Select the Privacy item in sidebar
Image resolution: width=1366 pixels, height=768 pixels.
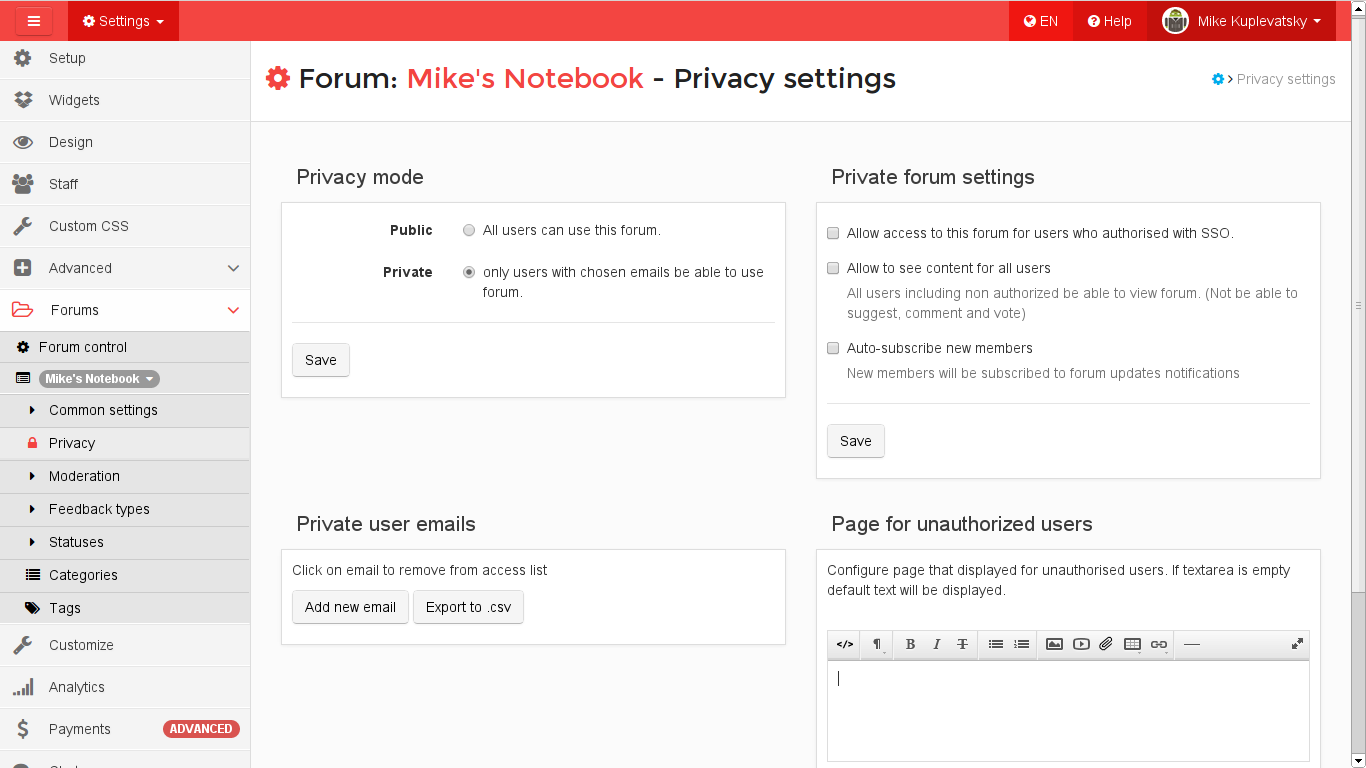125,443
